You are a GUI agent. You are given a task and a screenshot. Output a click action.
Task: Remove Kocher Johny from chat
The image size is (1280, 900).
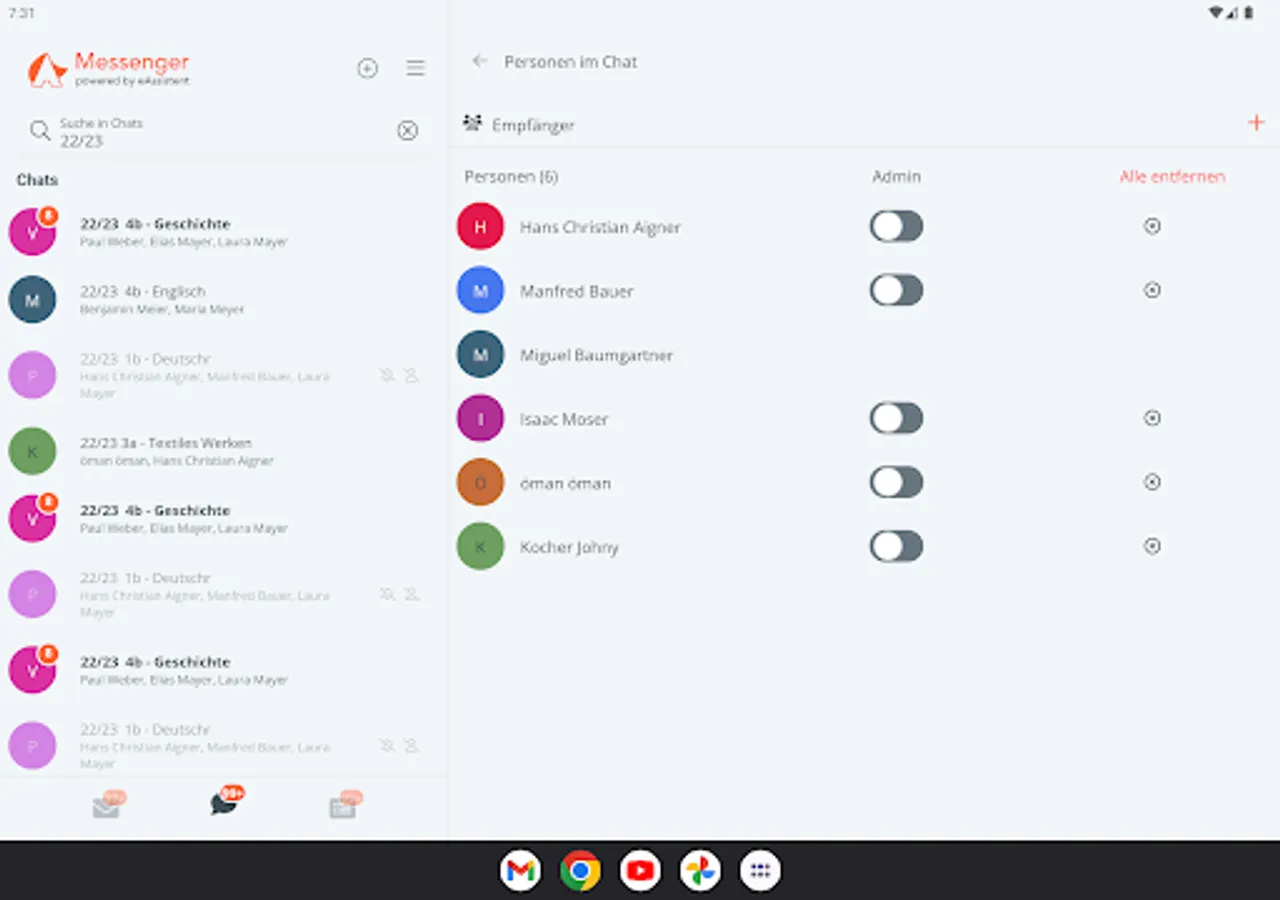click(1152, 546)
